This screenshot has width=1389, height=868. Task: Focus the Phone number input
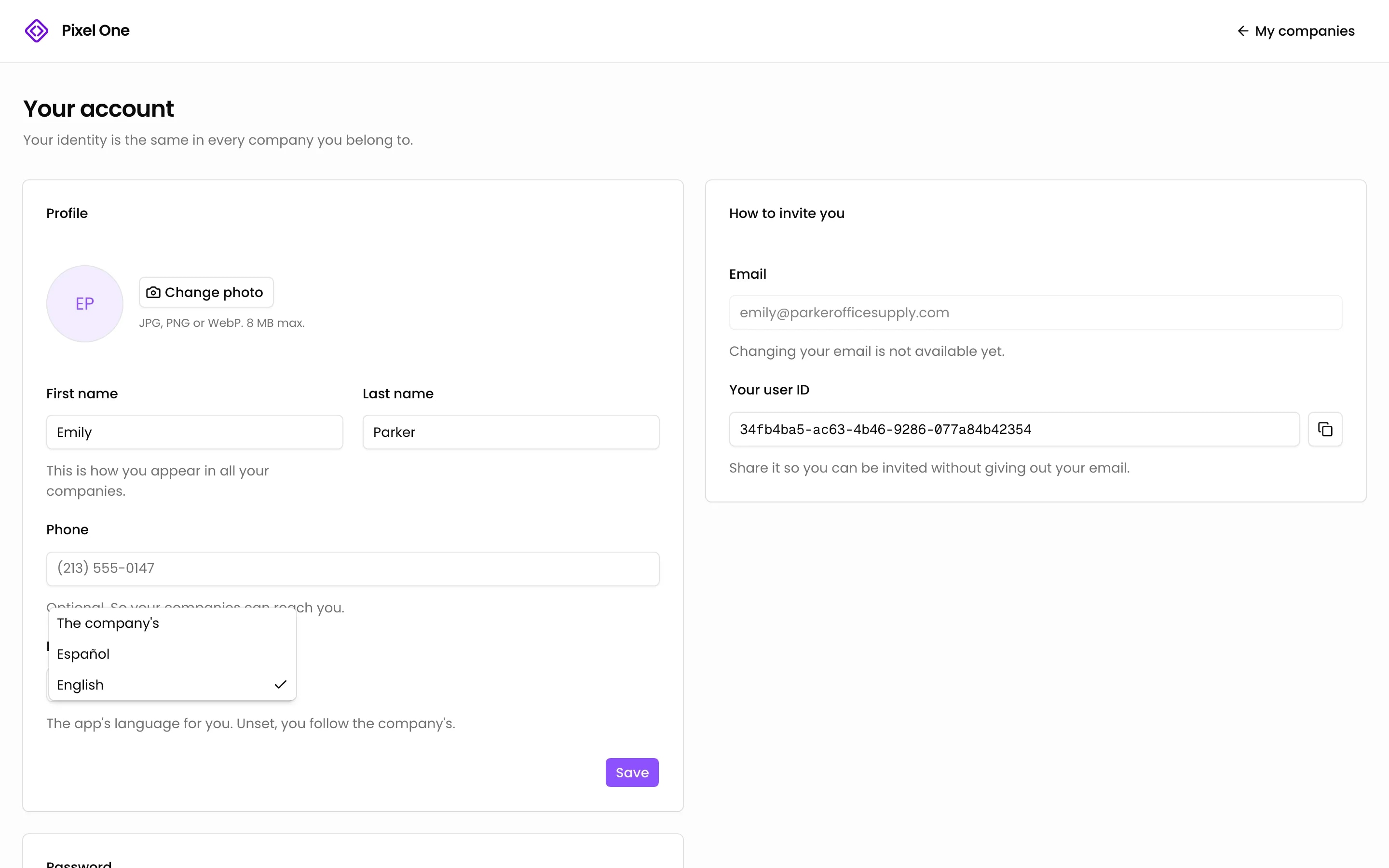pyautogui.click(x=353, y=569)
